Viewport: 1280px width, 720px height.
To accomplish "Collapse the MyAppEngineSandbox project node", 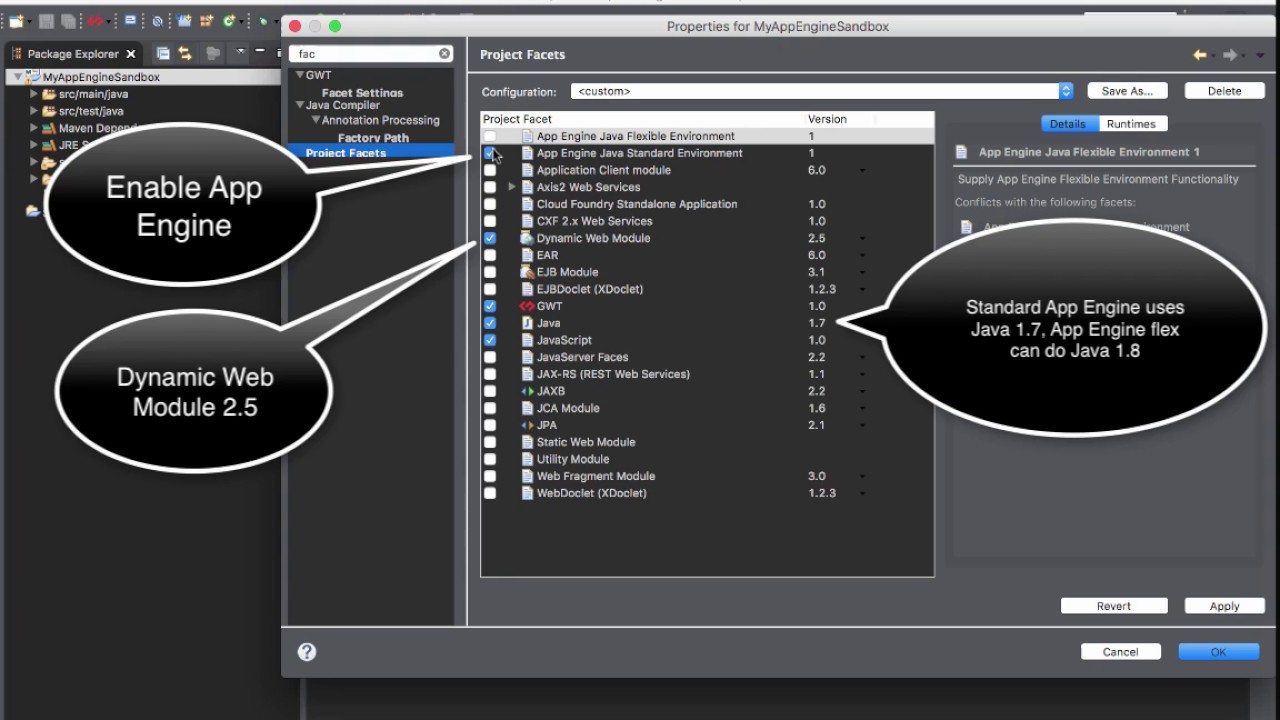I will 18,77.
